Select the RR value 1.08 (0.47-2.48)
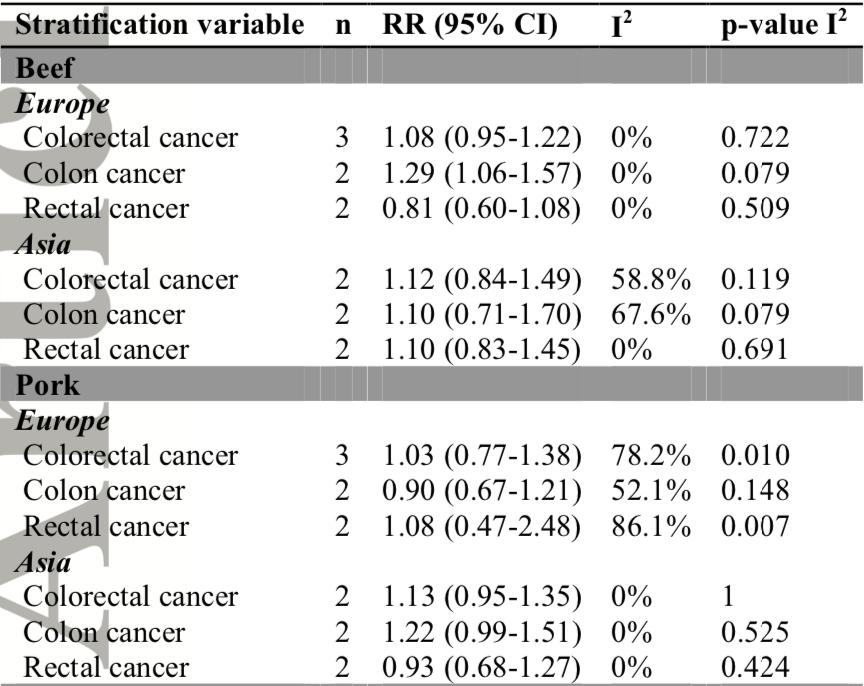The height and width of the screenshot is (686, 864). point(482,527)
